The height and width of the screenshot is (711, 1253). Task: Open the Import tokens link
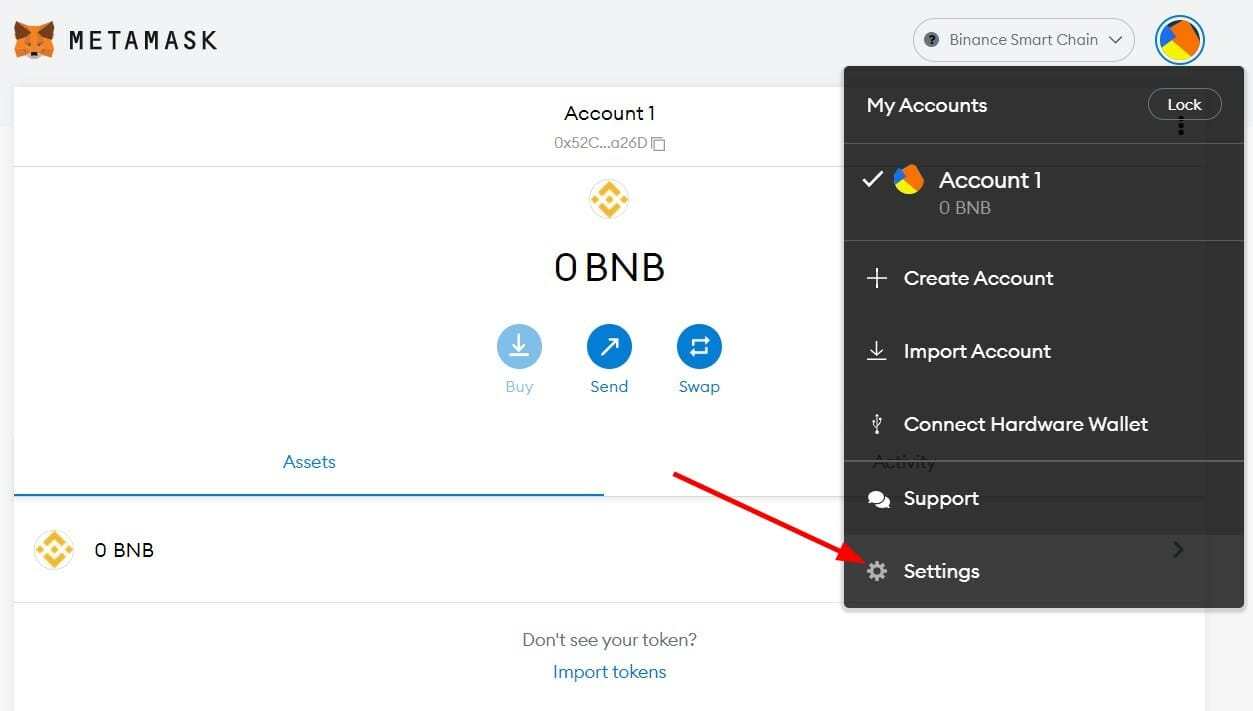(x=609, y=671)
